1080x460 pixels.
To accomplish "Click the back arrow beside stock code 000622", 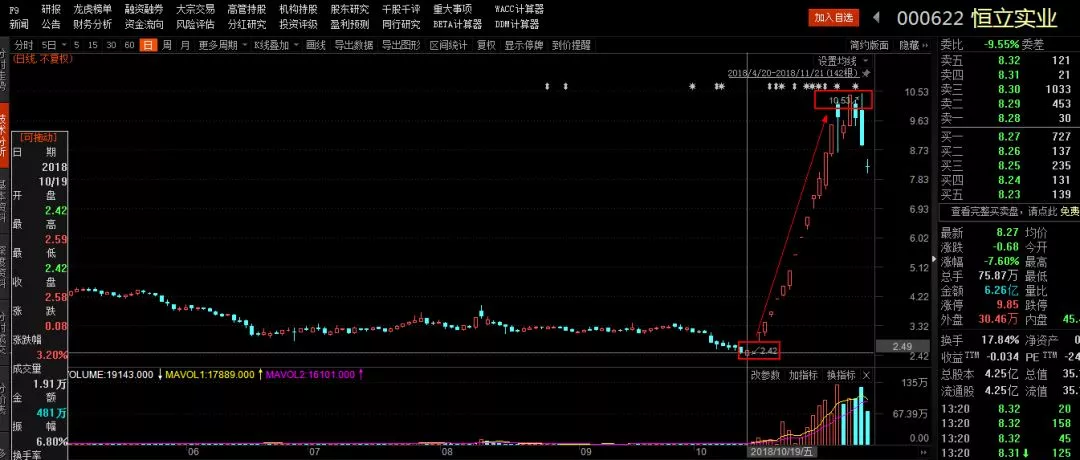I will pyautogui.click(x=877, y=17).
